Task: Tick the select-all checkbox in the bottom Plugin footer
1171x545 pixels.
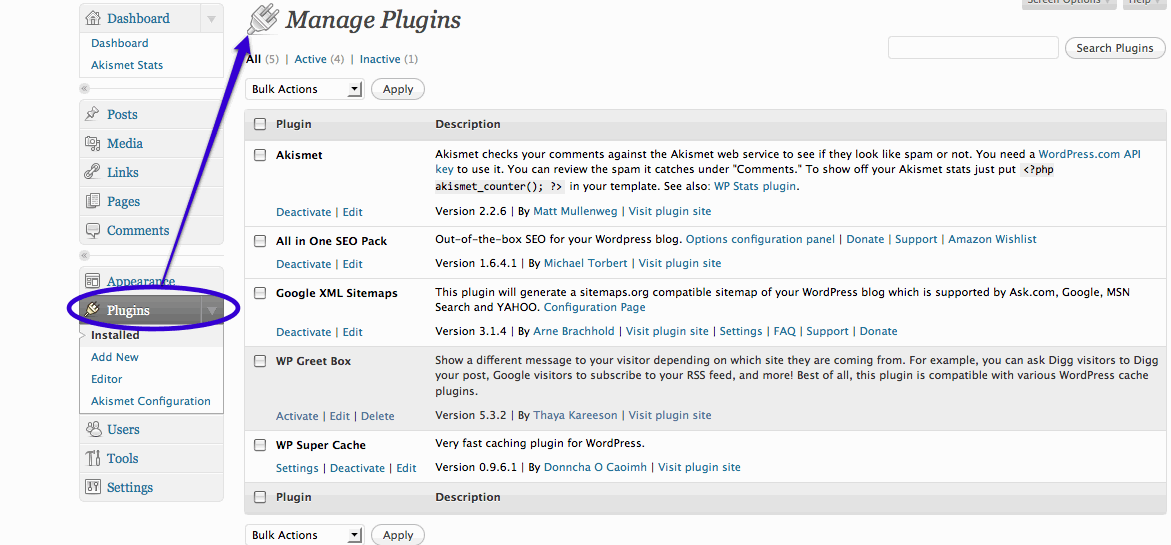Action: (260, 497)
